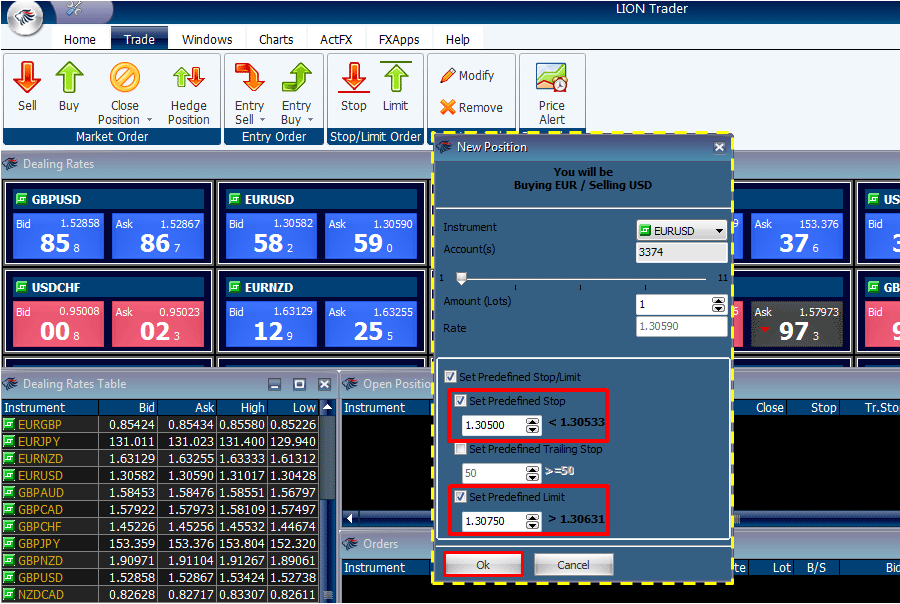Click the EURNZD tile's green instrument icon
Screen dimensions: 900x604
click(x=234, y=287)
